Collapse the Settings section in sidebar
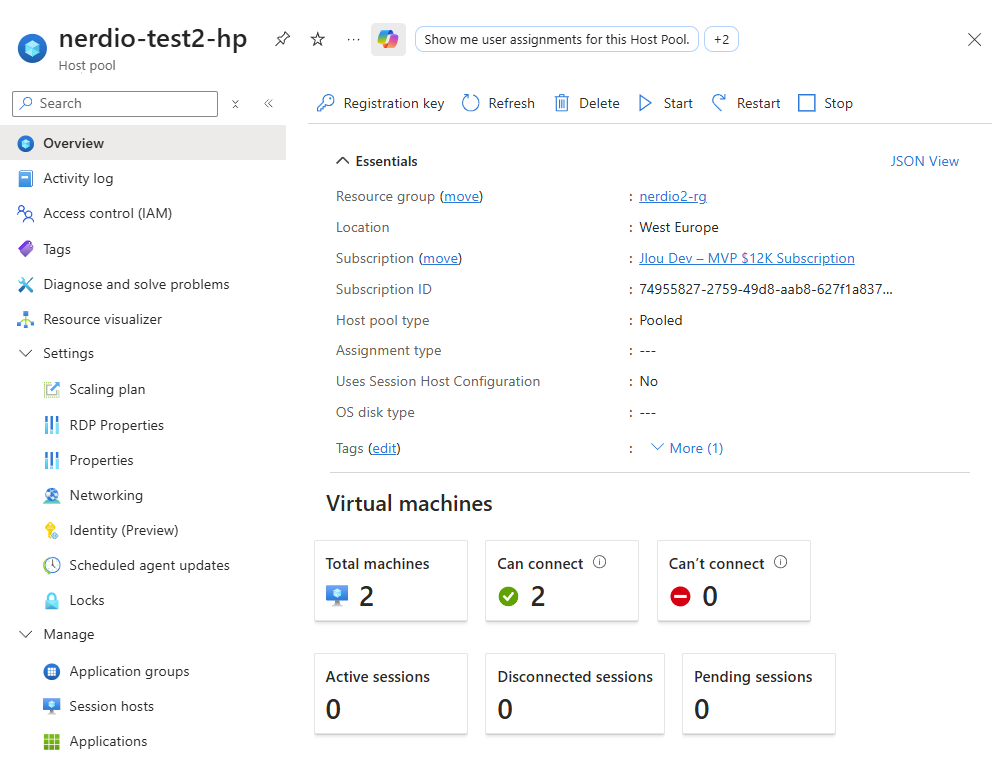Image resolution: width=1006 pixels, height=761 pixels. pos(26,354)
